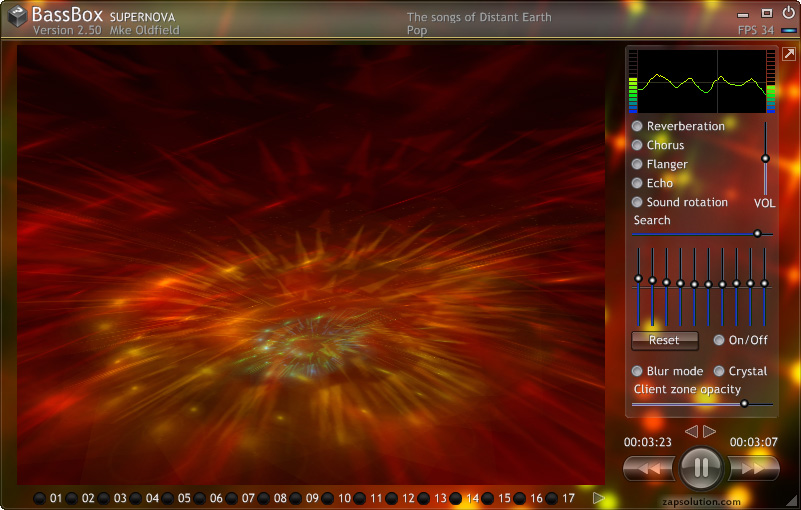
Task: Select track 03 in the playlist
Action: coord(104,498)
